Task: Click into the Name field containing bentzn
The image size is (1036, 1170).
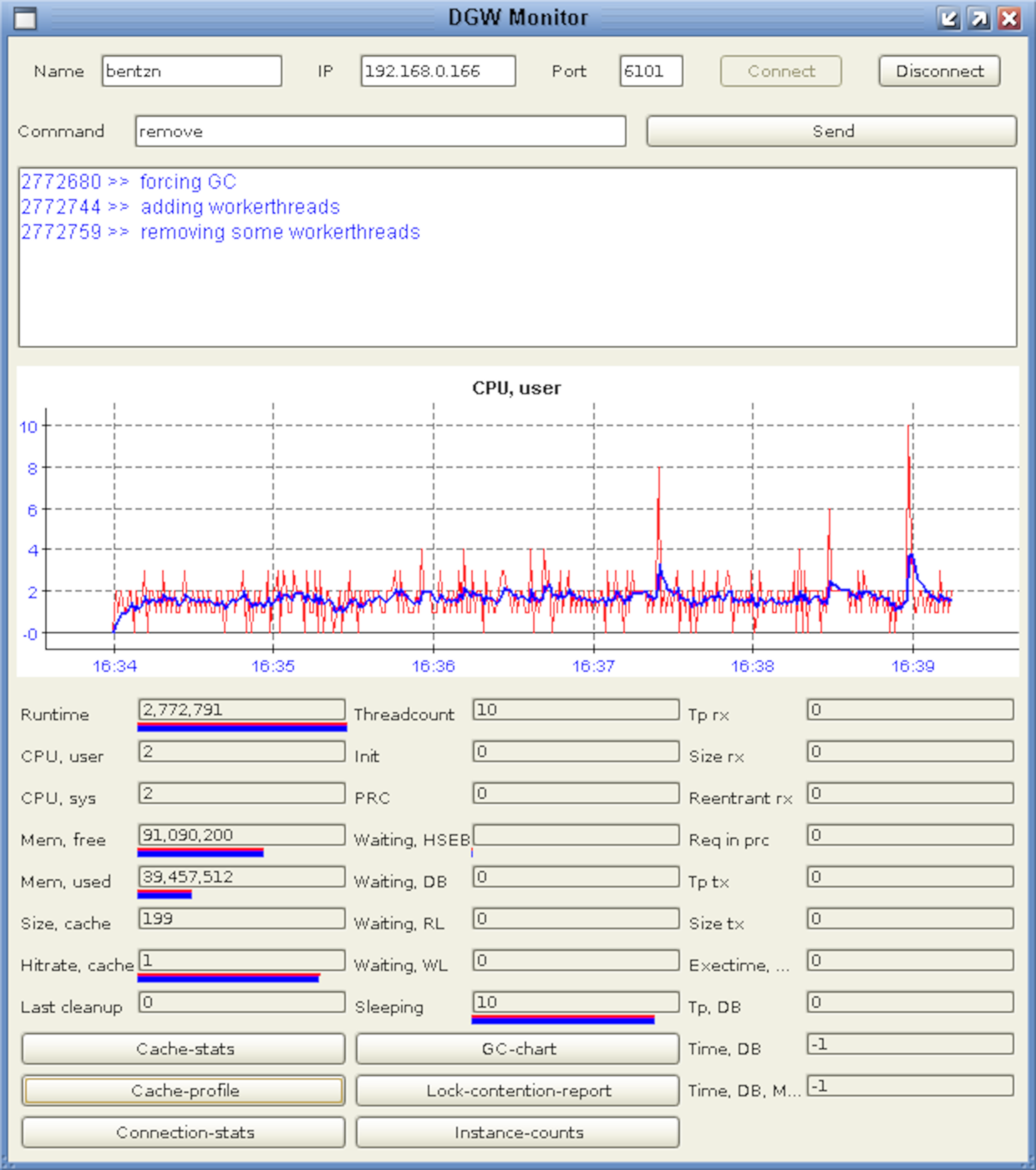Action: coord(191,71)
